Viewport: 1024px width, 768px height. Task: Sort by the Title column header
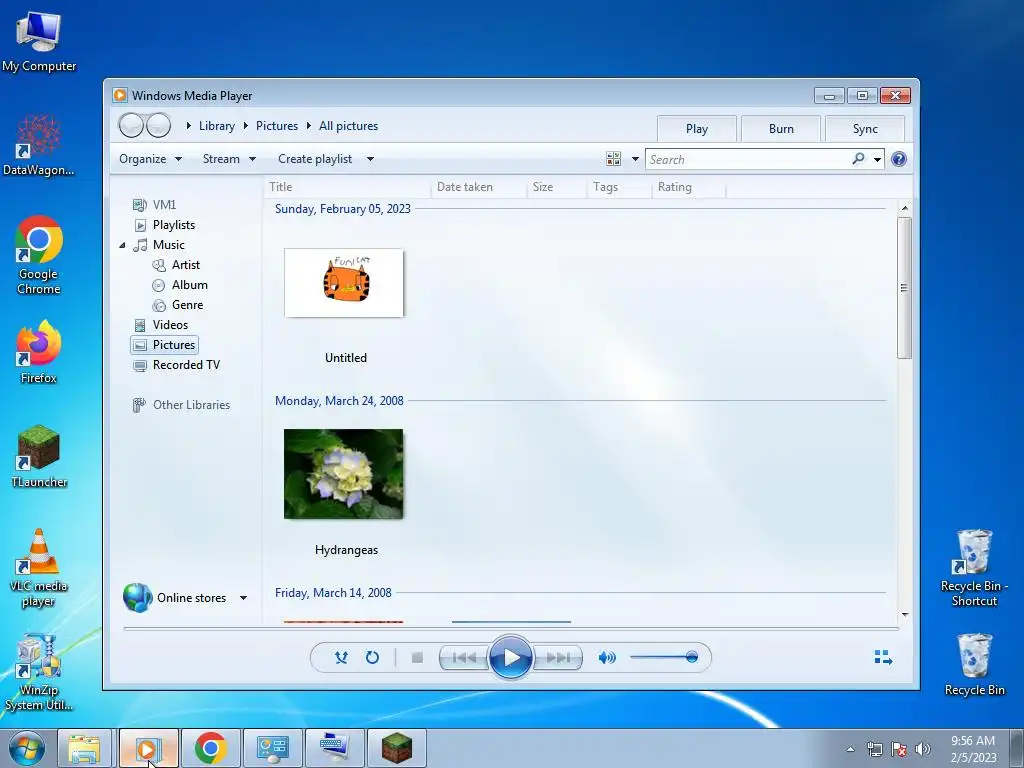pos(347,187)
